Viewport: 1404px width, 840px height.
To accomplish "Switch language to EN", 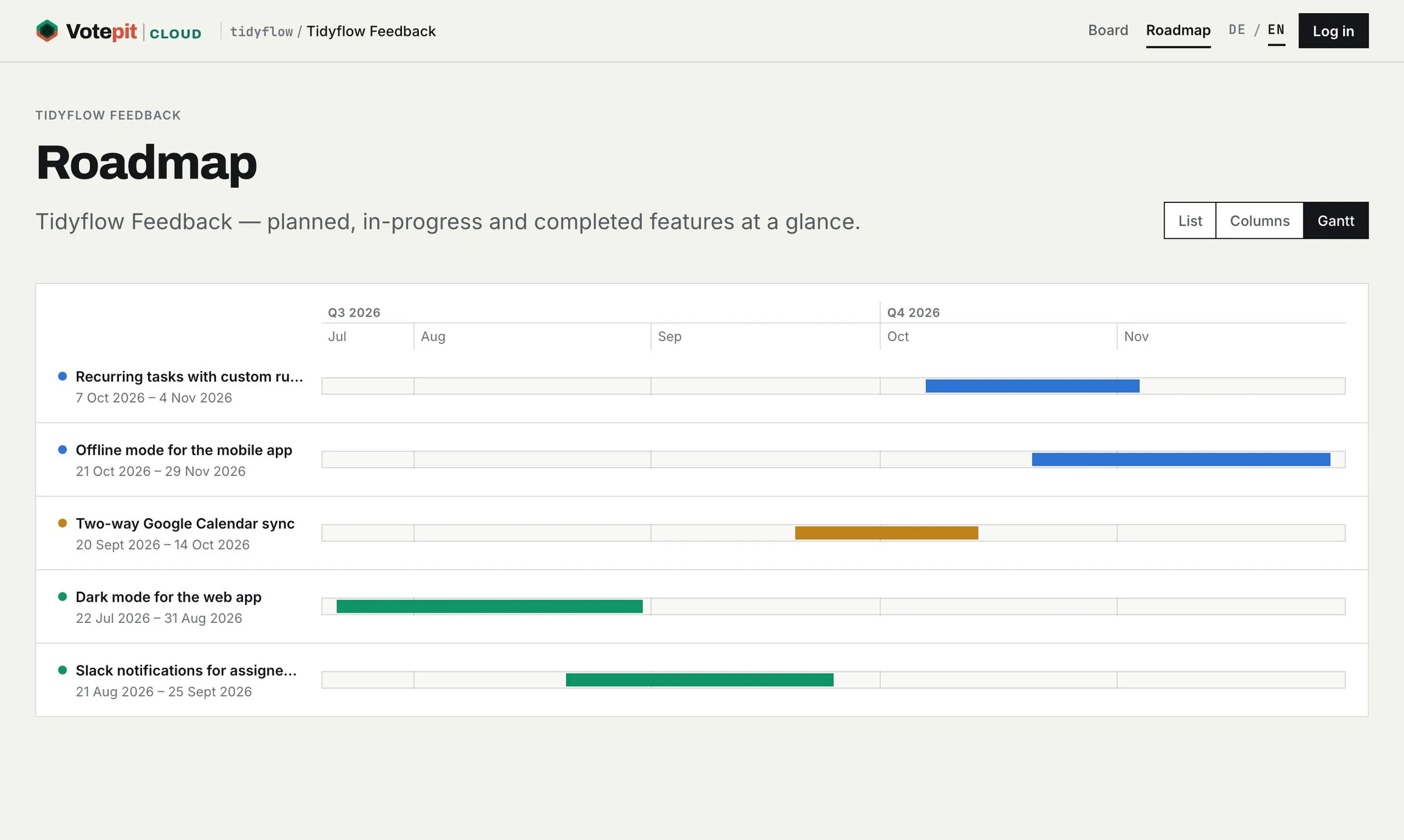I will (x=1276, y=30).
